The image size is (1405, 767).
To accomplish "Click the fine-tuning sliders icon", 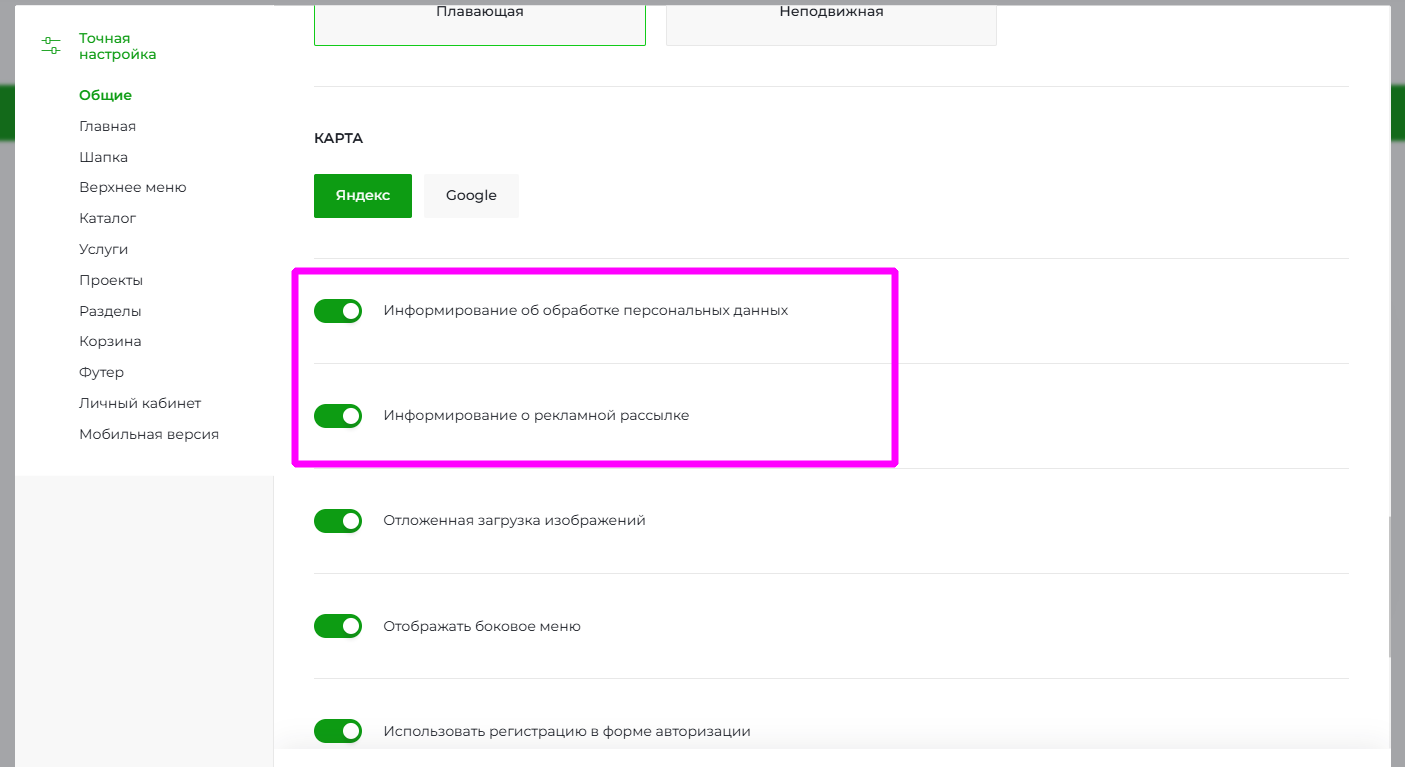I will 51,46.
